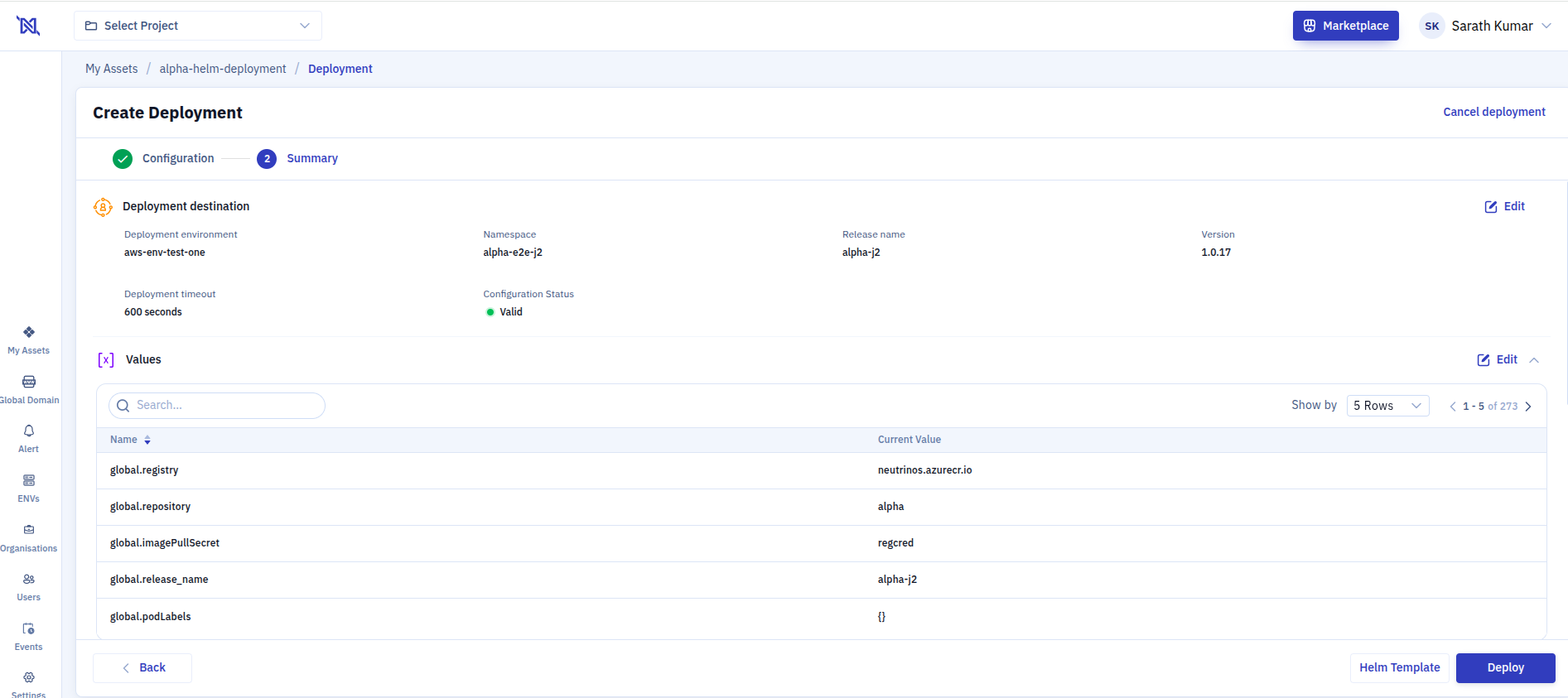Open the Select Project dropdown
Image resolution: width=1568 pixels, height=698 pixels.
[198, 26]
